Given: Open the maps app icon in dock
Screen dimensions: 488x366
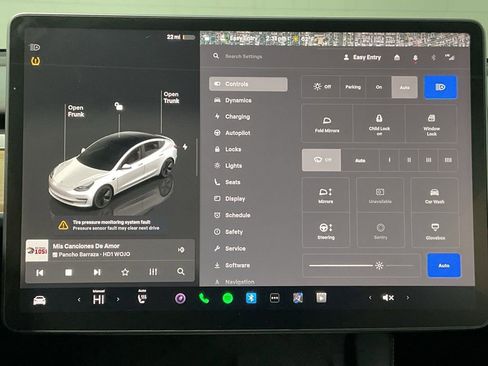Looking at the screenshot, I should 298,298.
